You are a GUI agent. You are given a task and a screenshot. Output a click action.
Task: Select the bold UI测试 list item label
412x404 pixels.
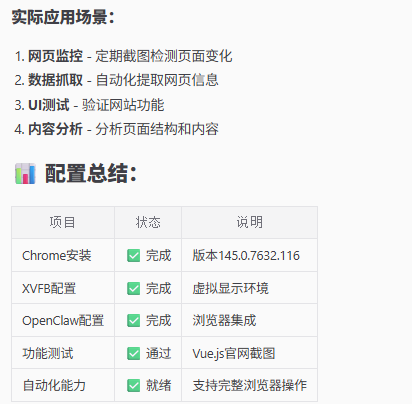pyautogui.click(x=49, y=105)
